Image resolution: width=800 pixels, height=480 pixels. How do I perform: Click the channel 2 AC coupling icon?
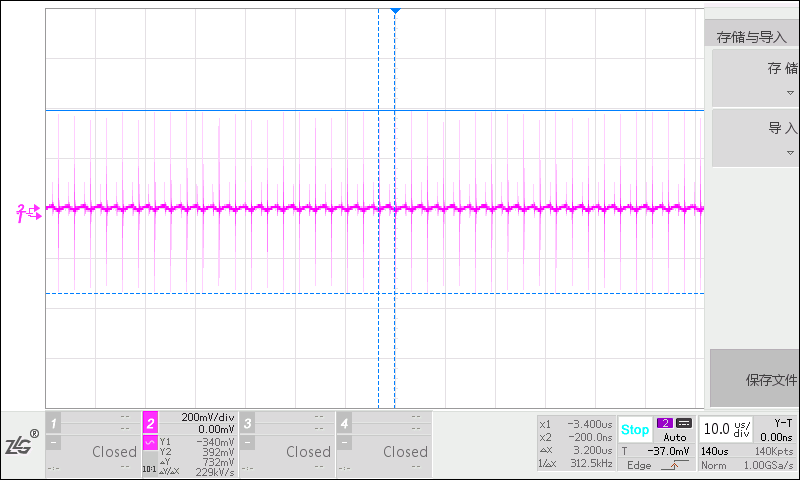point(150,443)
